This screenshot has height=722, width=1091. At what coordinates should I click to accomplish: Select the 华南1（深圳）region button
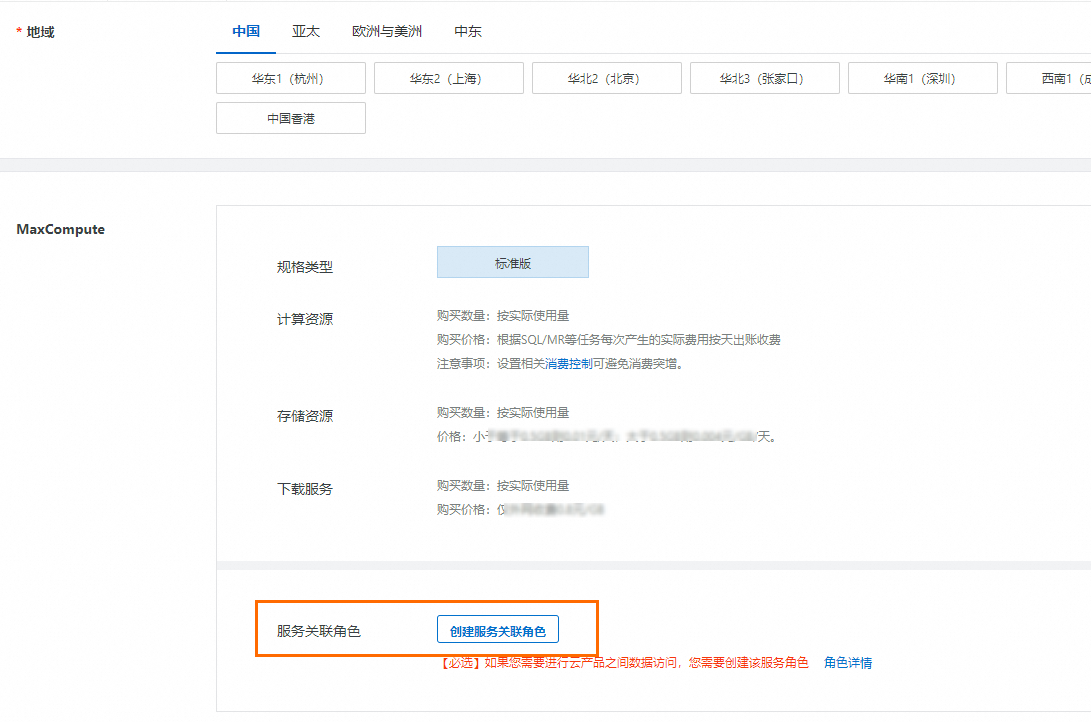(x=922, y=78)
